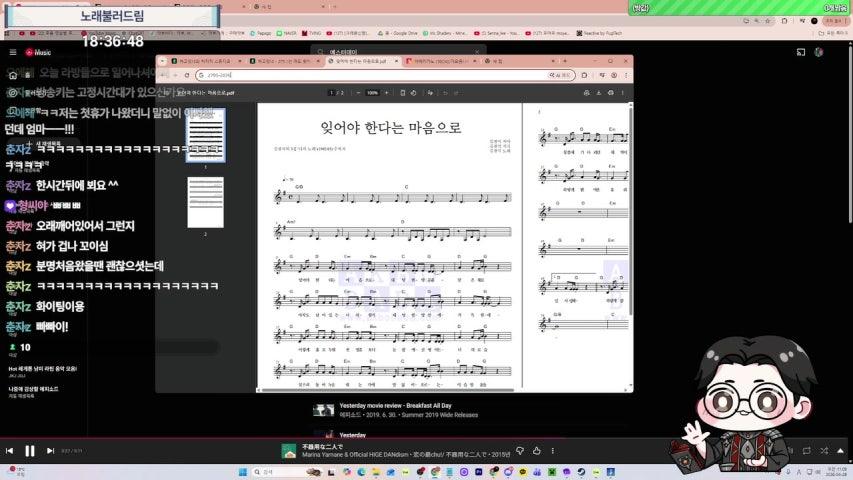
Task: Open the Windows Start menu
Action: [x=243, y=472]
